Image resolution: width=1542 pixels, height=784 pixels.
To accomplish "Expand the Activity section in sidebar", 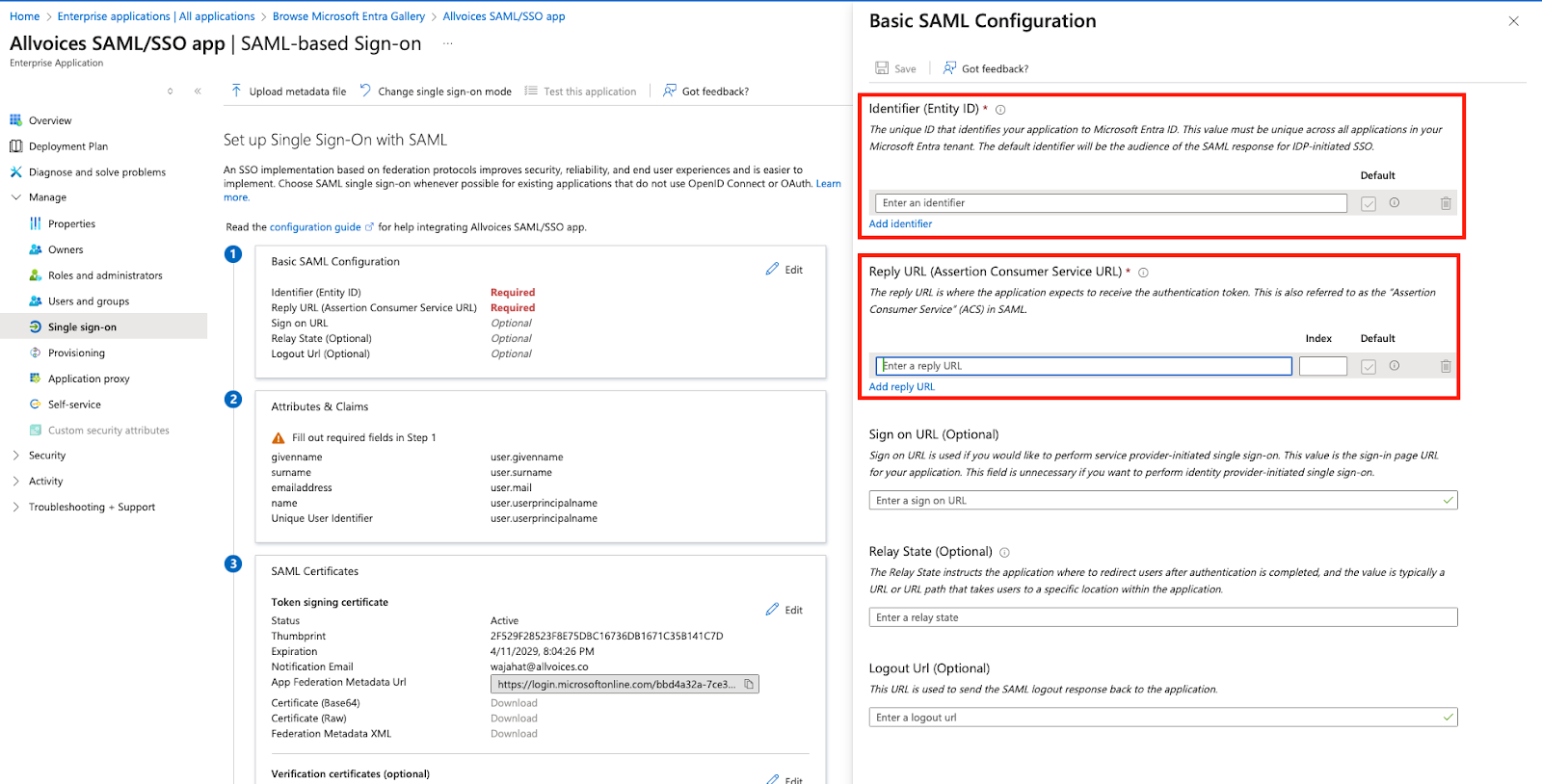I will pyautogui.click(x=45, y=481).
